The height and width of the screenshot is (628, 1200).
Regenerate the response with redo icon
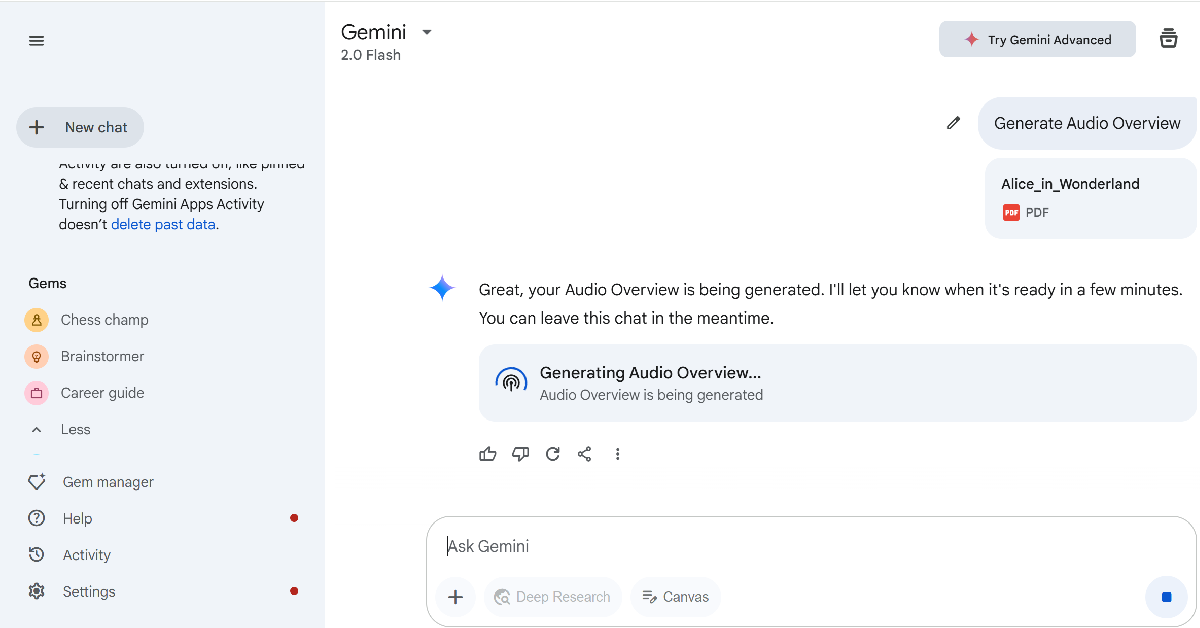pyautogui.click(x=552, y=454)
